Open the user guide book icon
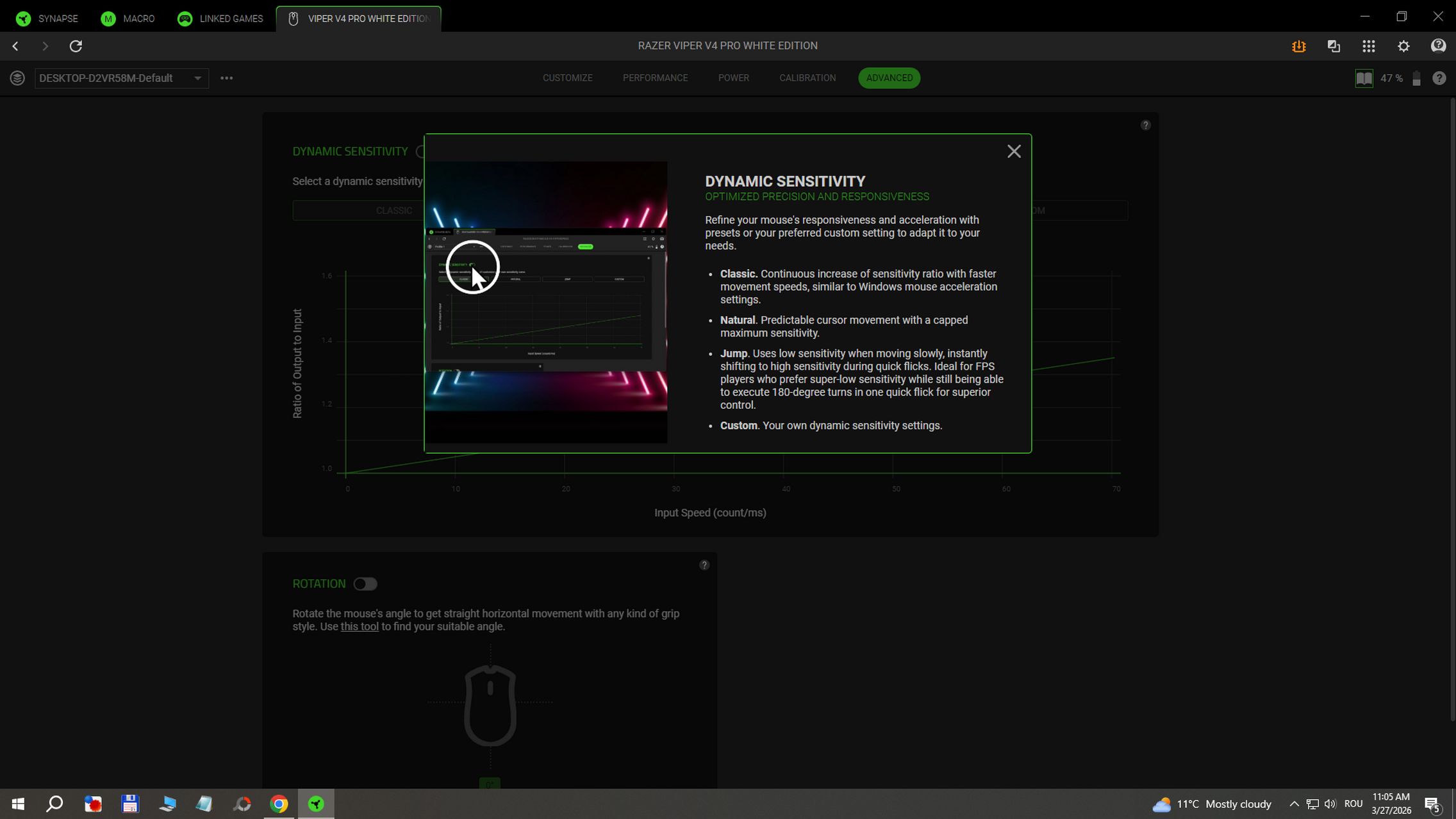Image resolution: width=1456 pixels, height=819 pixels. [1363, 78]
